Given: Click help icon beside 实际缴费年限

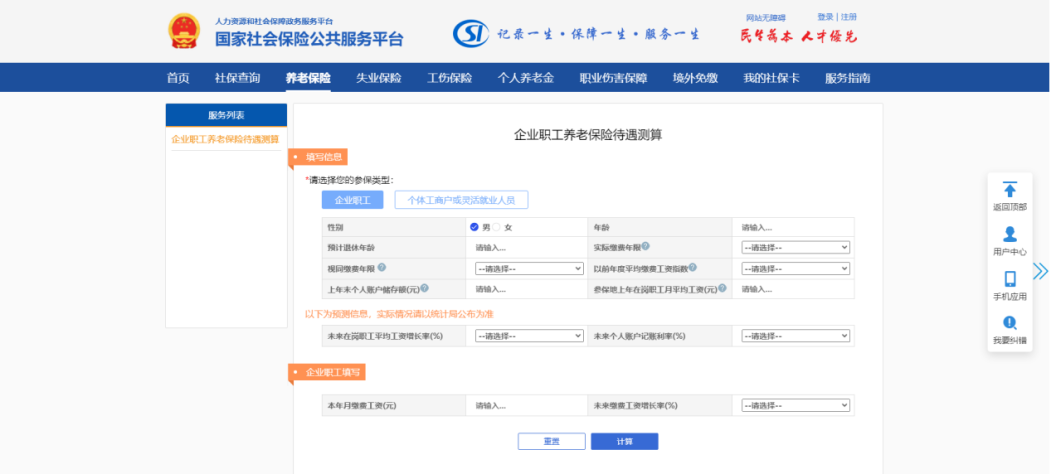Looking at the screenshot, I should pyautogui.click(x=646, y=246).
